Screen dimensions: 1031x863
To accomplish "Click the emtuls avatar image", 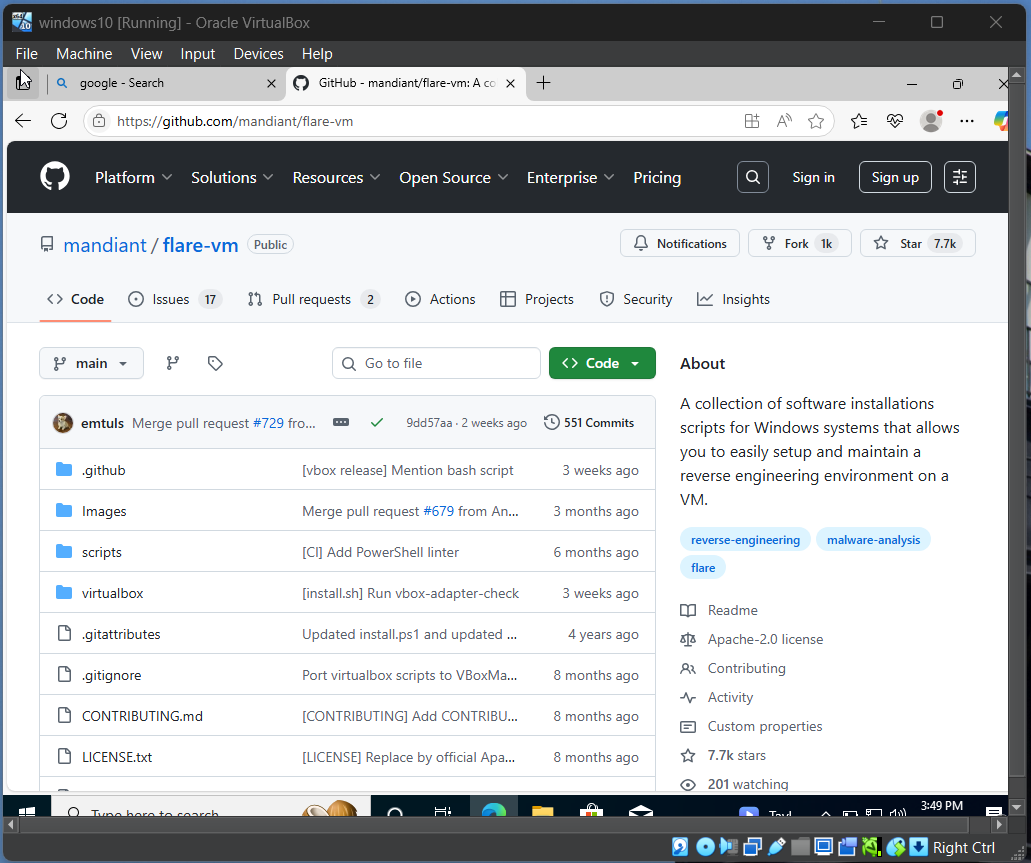I will coord(63,422).
